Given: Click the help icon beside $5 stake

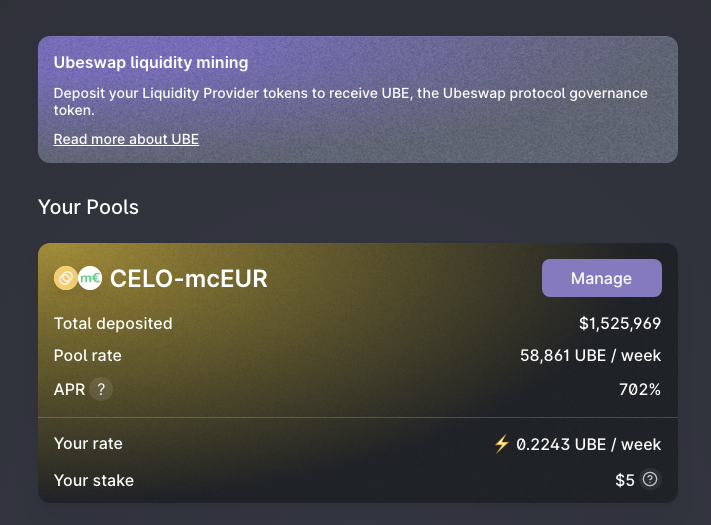Looking at the screenshot, I should 650,480.
